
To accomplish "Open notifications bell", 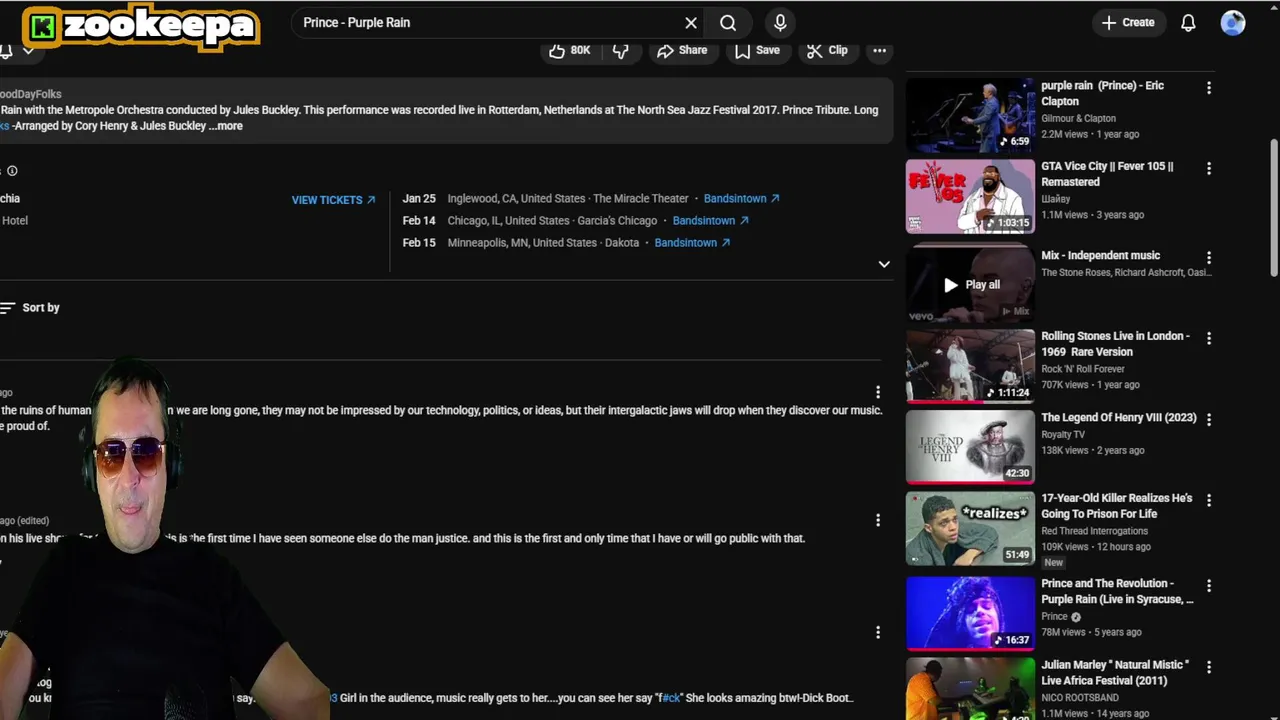I will (1188, 23).
